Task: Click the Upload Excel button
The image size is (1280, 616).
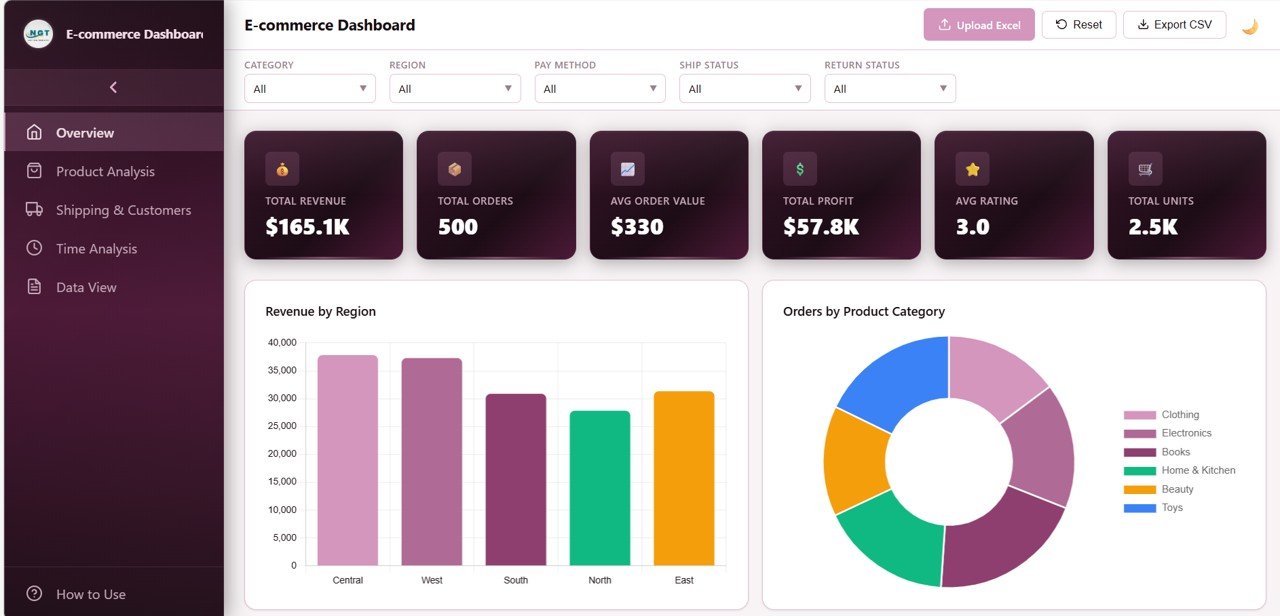Action: (978, 24)
